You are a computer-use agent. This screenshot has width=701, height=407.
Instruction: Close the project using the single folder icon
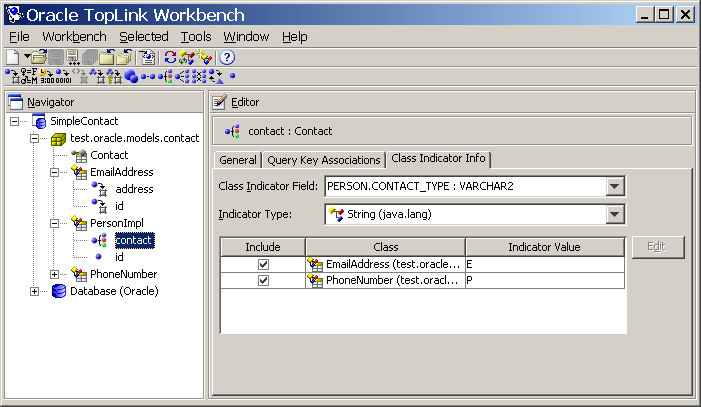click(x=107, y=57)
